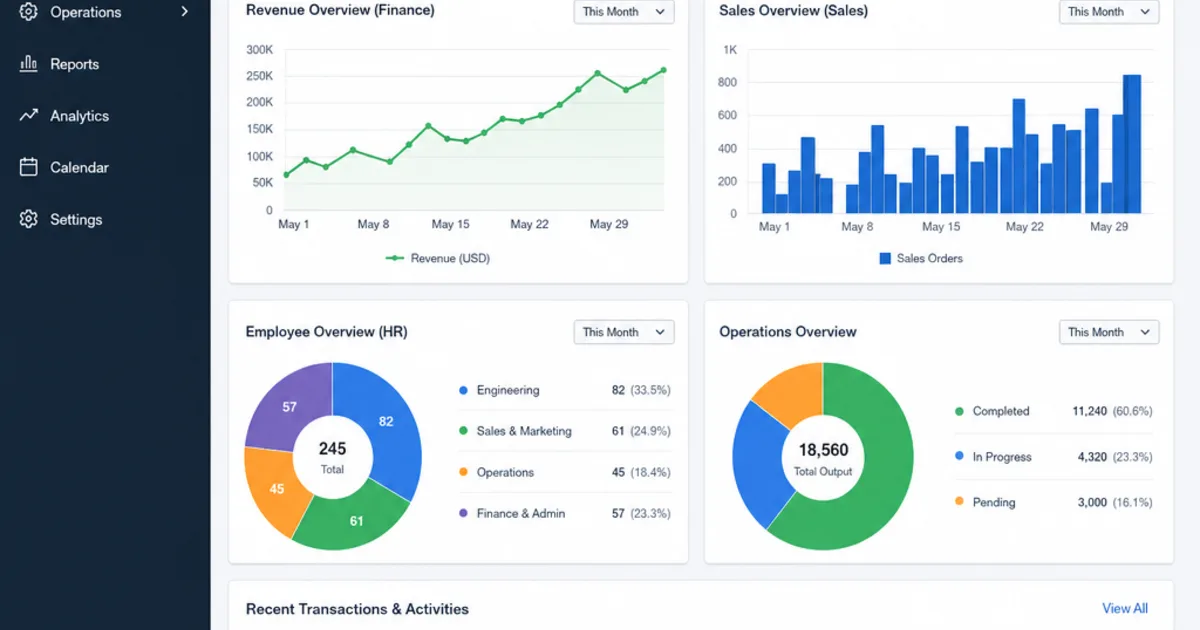Click the Calendar icon in sidebar
Viewport: 1200px width, 630px height.
click(29, 167)
